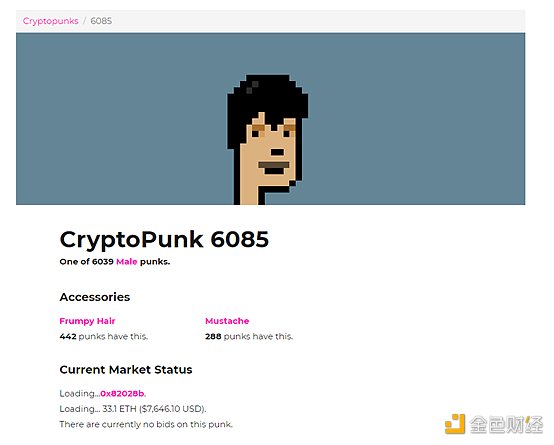Click the One of 6039 text

pyautogui.click(x=87, y=262)
